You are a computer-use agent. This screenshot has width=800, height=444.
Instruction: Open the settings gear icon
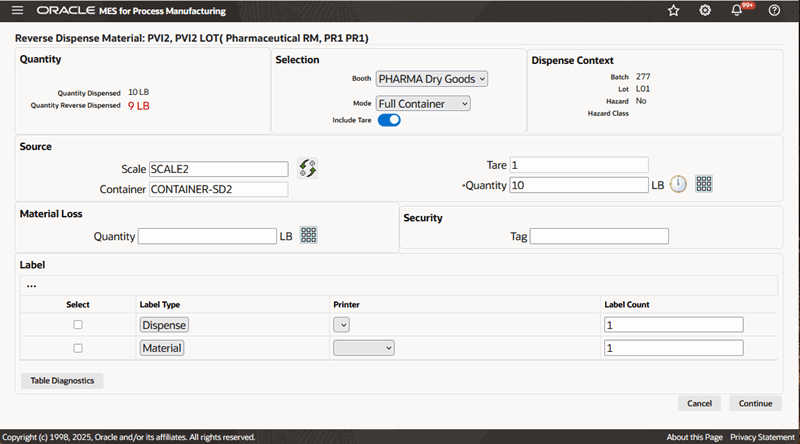(705, 11)
